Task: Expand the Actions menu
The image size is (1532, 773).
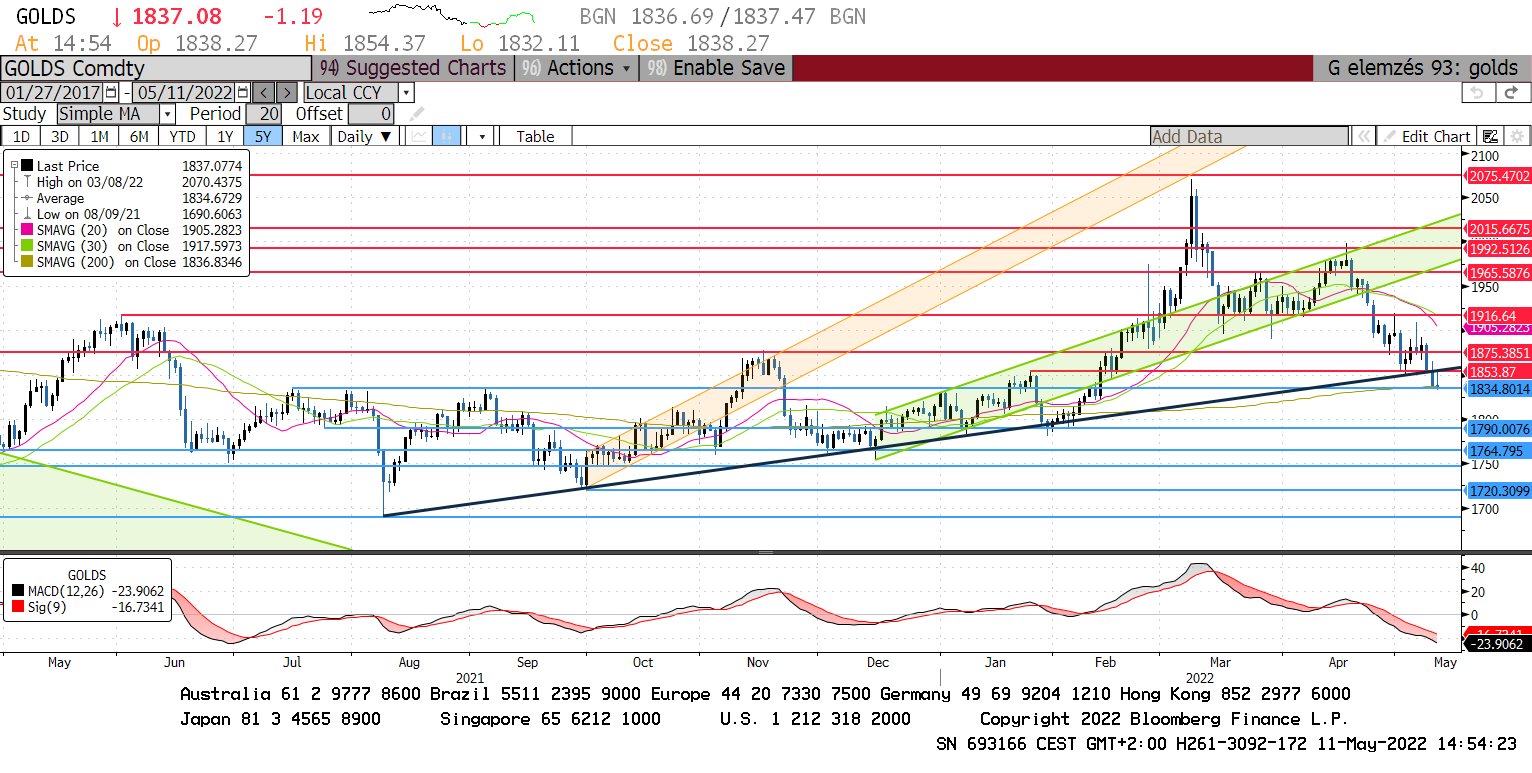Action: 577,68
